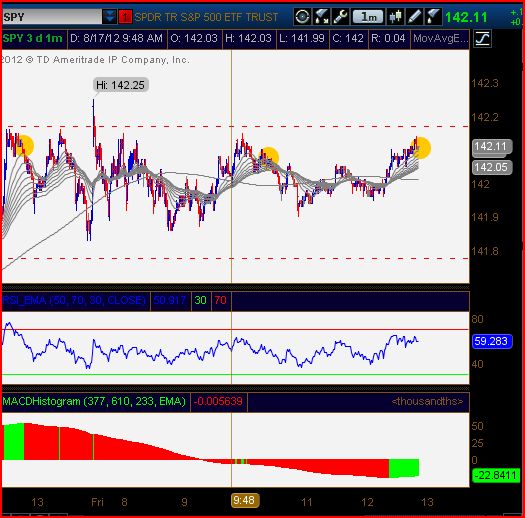Click the SPY 3 d 1m chart label
Viewport: 525px width, 518px height.
[33, 38]
